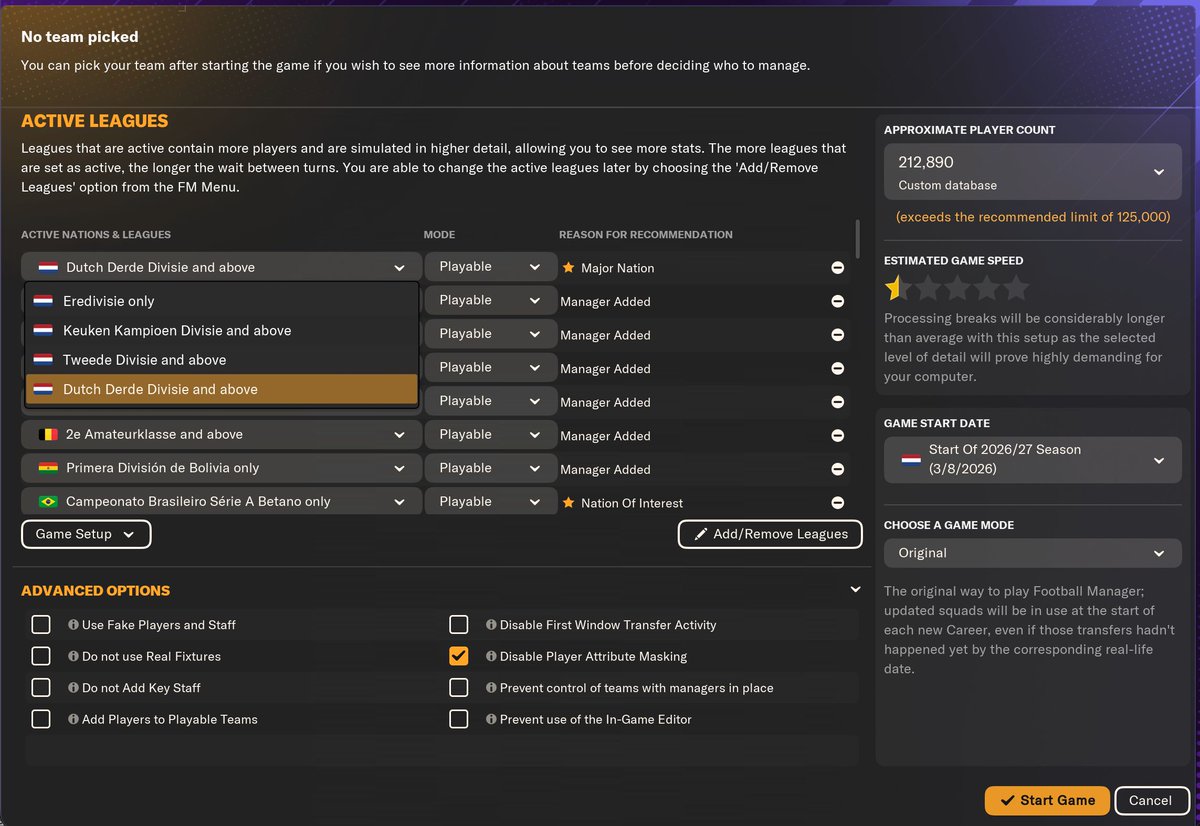Viewport: 1200px width, 826px height.
Task: Click info icon for Prevent control of teams
Action: (491, 688)
